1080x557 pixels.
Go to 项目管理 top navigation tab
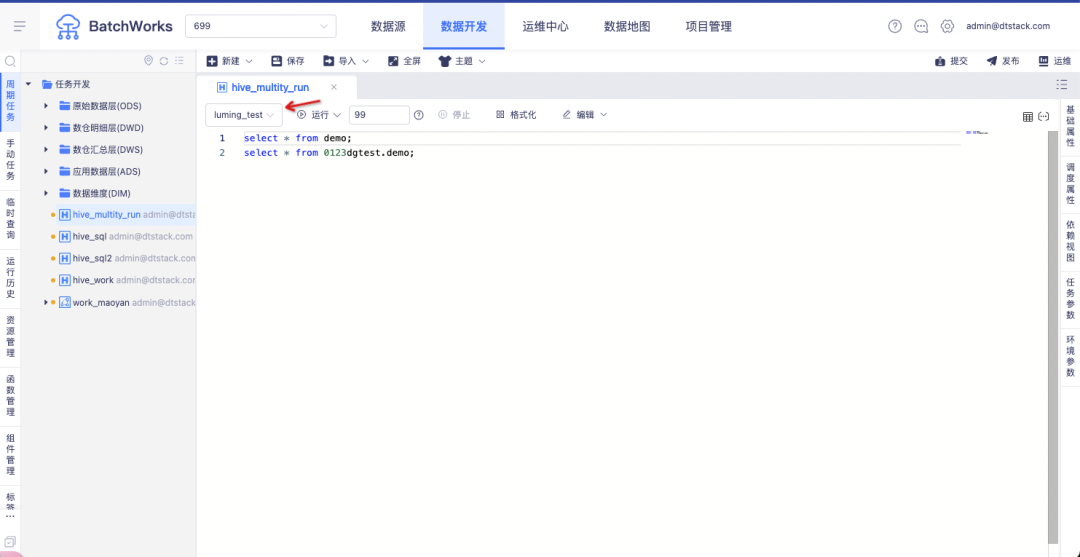tap(709, 26)
